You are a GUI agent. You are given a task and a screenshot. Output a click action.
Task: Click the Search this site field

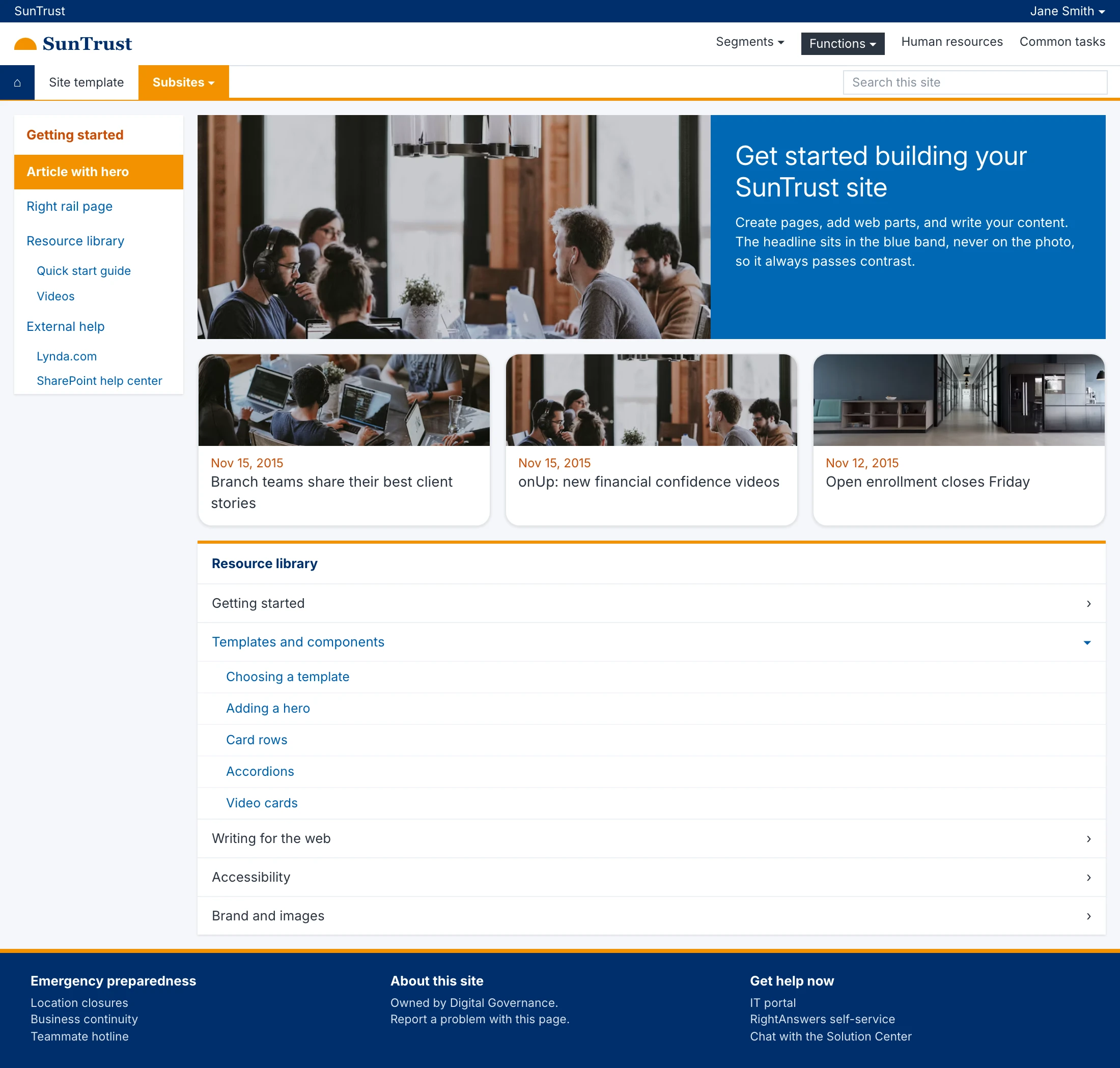(x=974, y=82)
